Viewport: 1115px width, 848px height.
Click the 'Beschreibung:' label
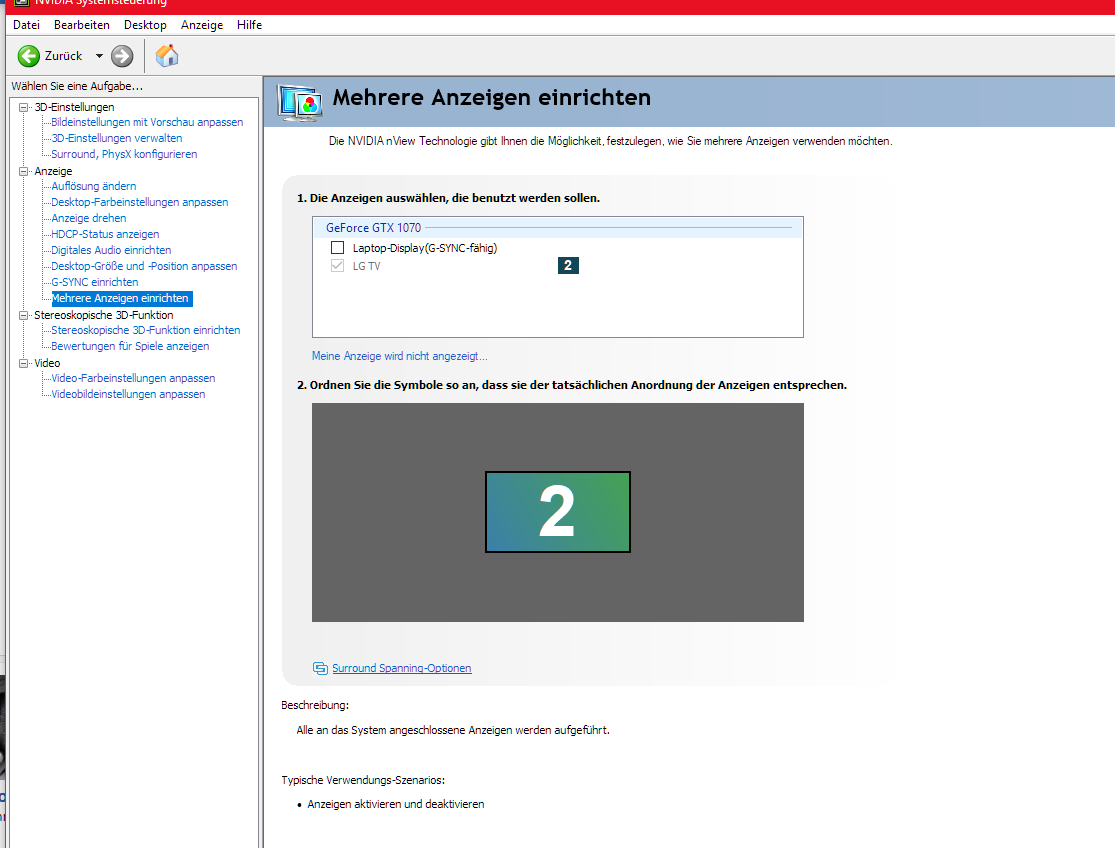(315, 705)
